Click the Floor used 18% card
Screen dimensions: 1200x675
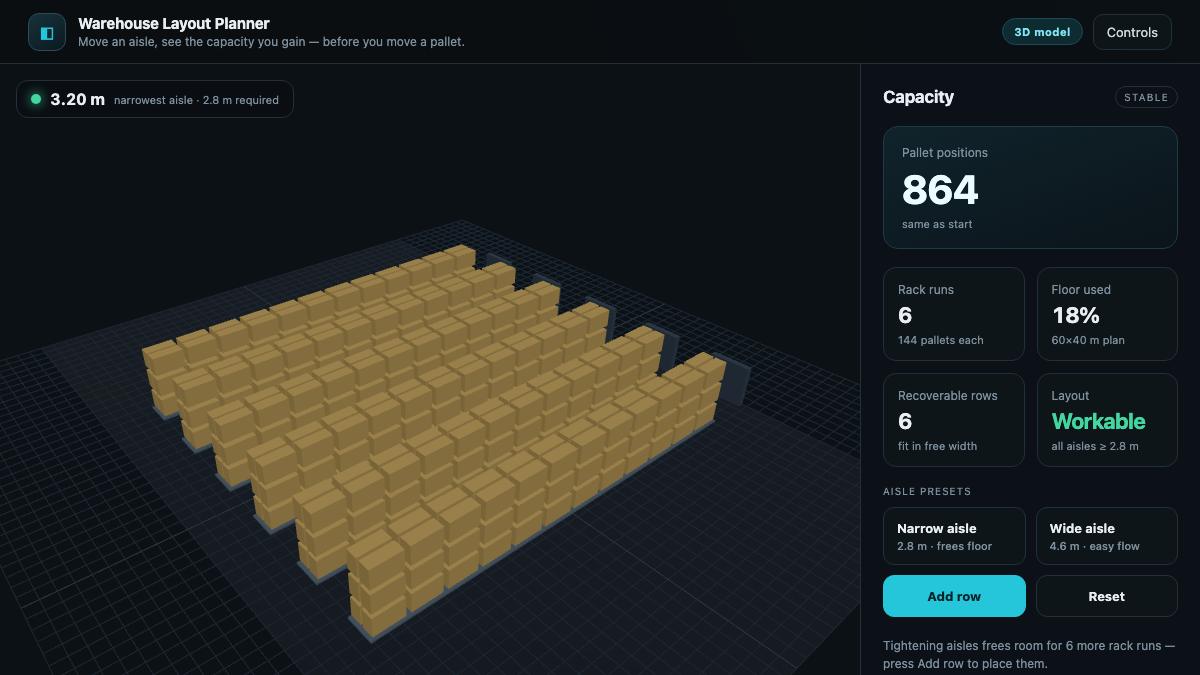[x=1106, y=314]
